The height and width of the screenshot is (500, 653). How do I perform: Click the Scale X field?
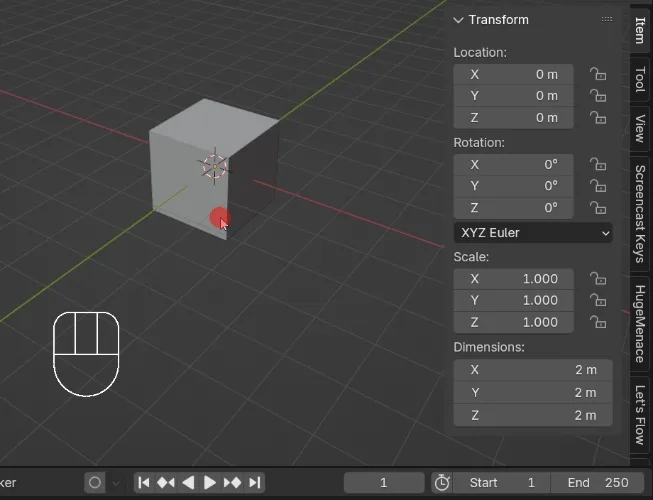(x=513, y=279)
